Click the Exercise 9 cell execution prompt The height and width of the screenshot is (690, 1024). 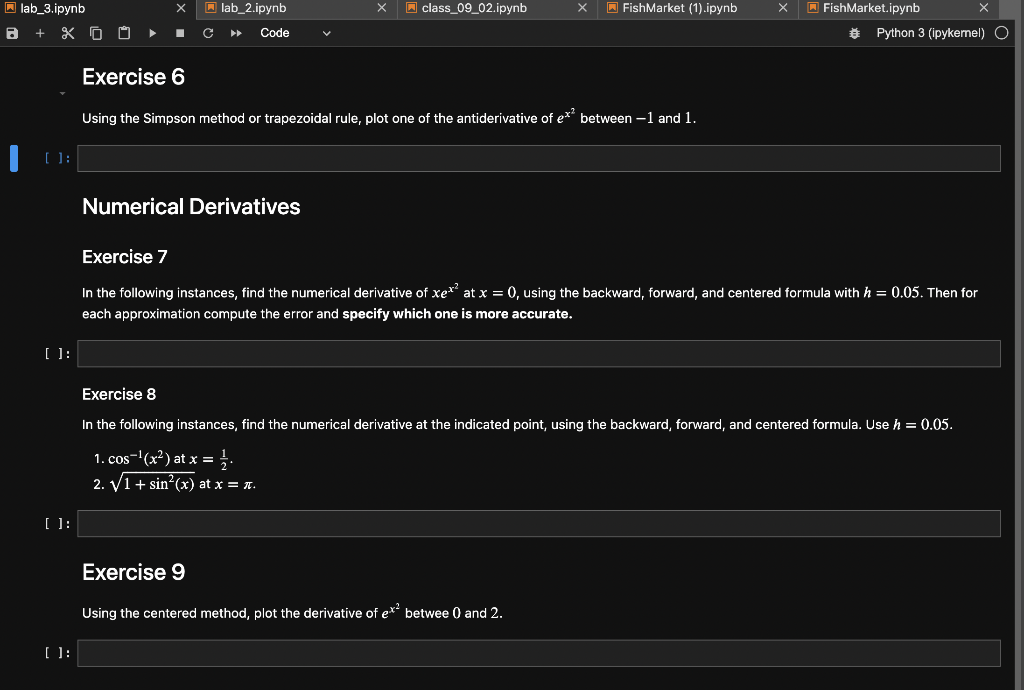(57, 653)
